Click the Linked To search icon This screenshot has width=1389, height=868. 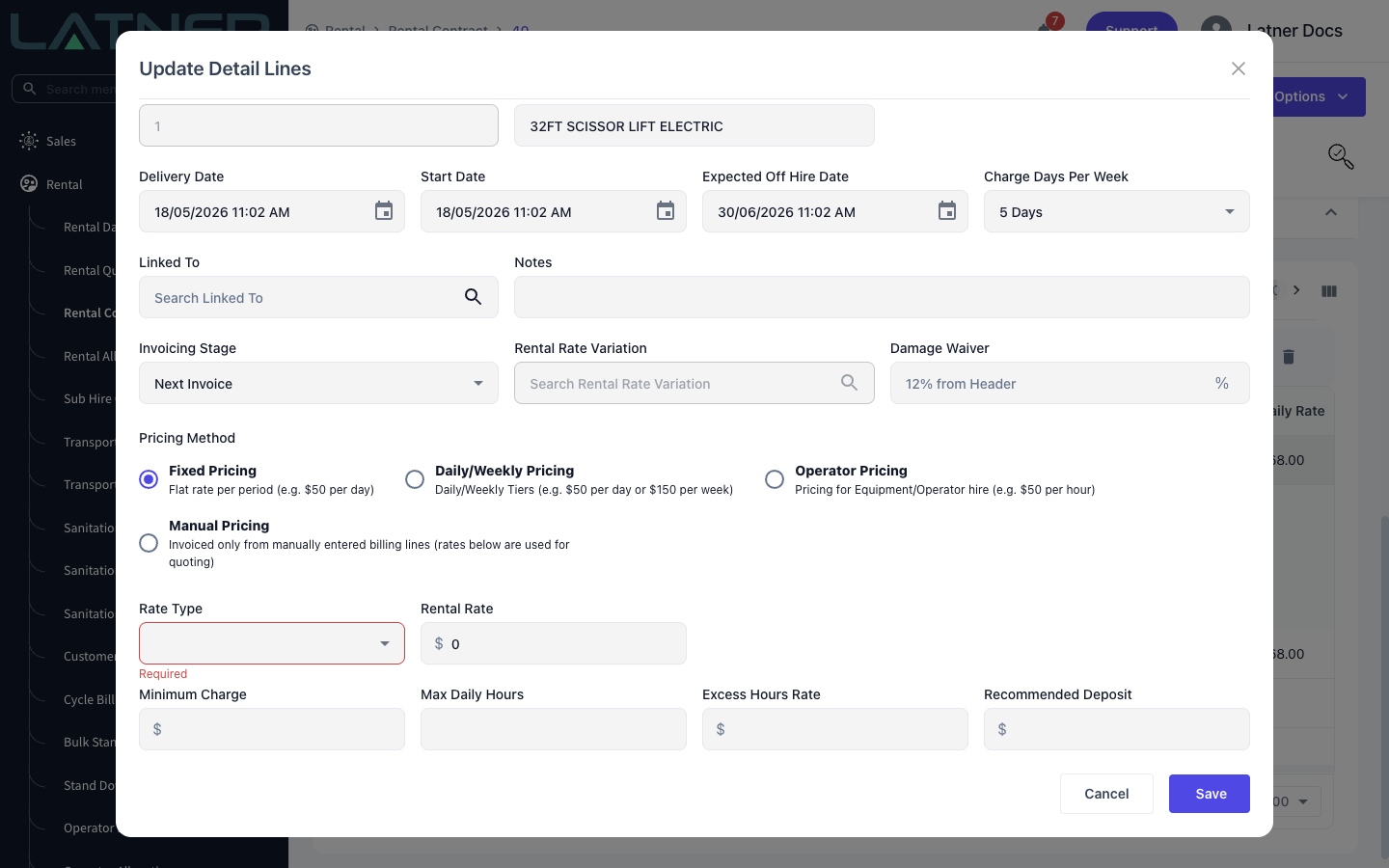point(473,297)
